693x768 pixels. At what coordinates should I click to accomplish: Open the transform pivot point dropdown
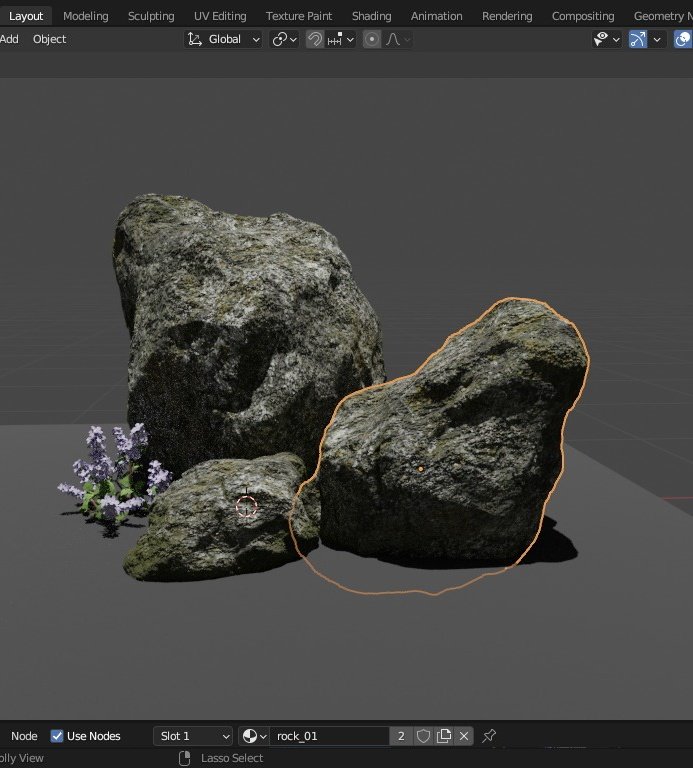pos(284,39)
